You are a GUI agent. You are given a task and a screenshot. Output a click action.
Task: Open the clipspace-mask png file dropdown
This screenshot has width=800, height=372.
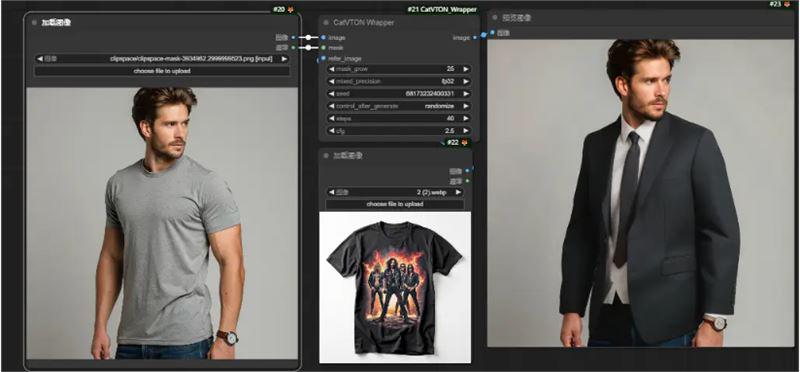tap(162, 59)
